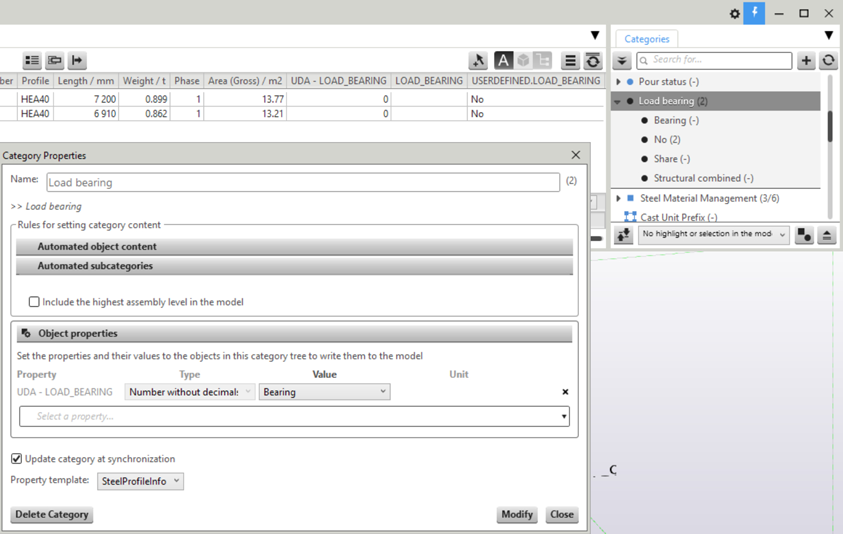Uncheck Update category at synchronization
This screenshot has height=534, width=843.
(x=17, y=459)
